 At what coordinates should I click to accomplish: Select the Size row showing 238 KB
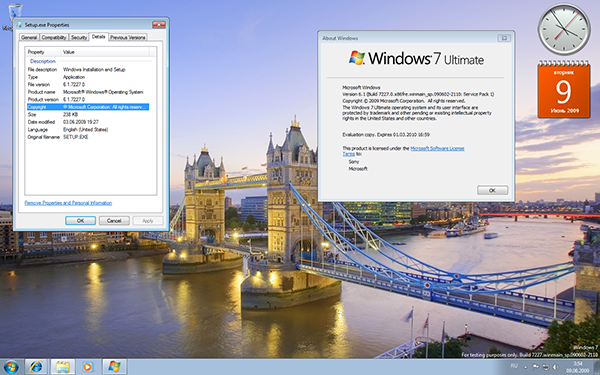tap(88, 114)
